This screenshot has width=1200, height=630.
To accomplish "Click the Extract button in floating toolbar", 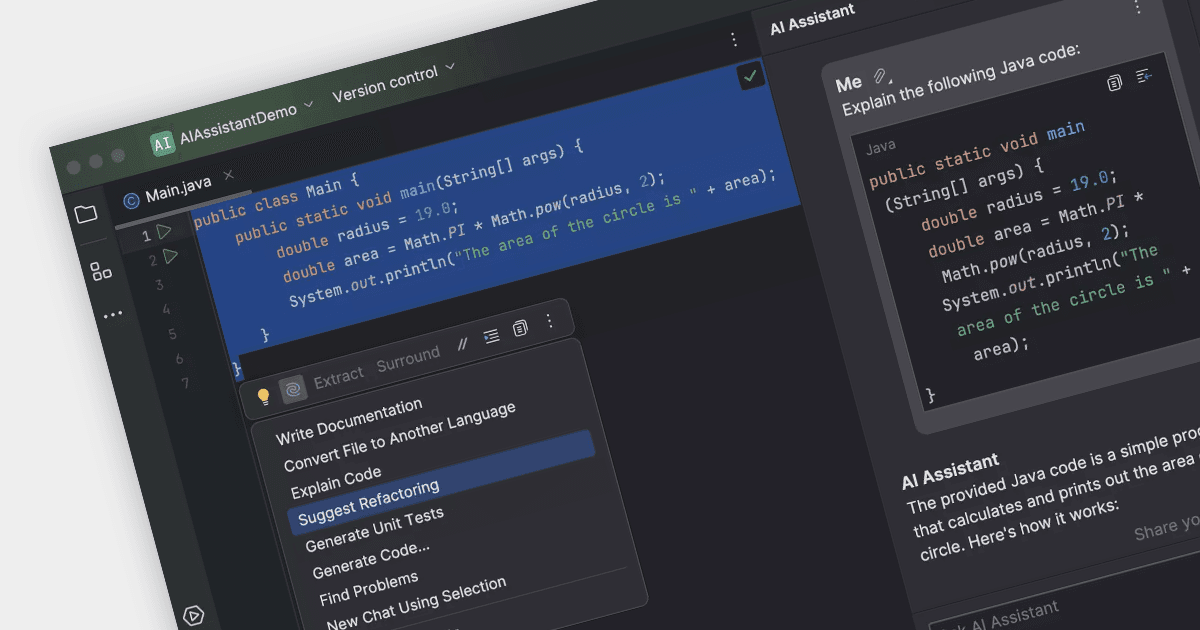I will 339,378.
